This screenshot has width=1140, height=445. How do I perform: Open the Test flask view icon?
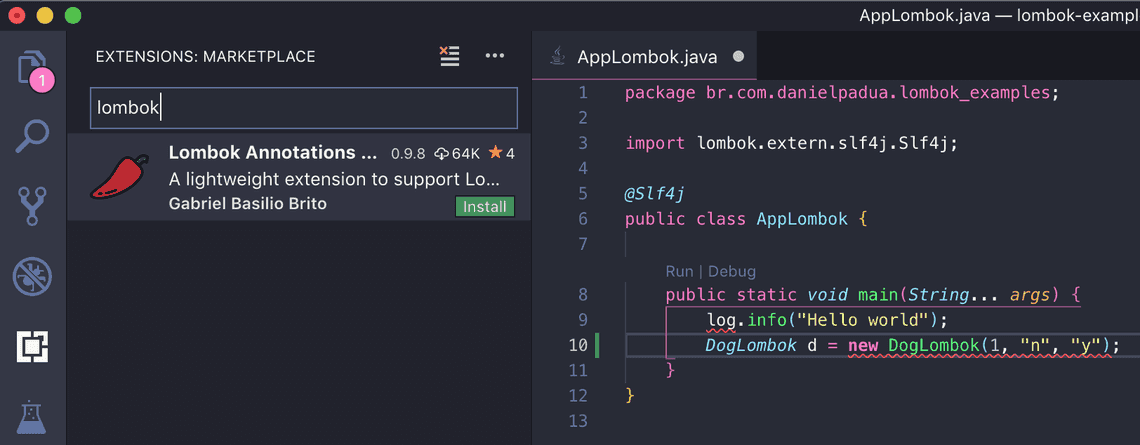[33, 417]
